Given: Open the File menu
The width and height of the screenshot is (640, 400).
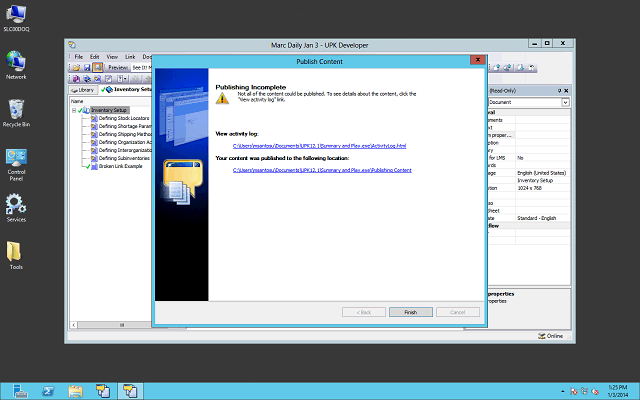Looking at the screenshot, I should click(78, 57).
